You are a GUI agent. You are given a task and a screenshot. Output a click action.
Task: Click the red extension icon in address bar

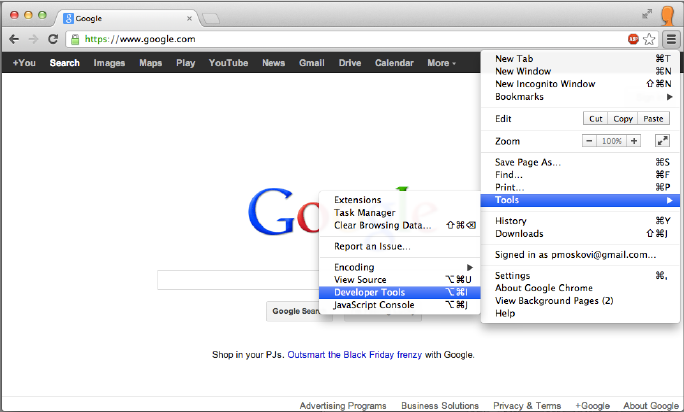click(x=633, y=39)
